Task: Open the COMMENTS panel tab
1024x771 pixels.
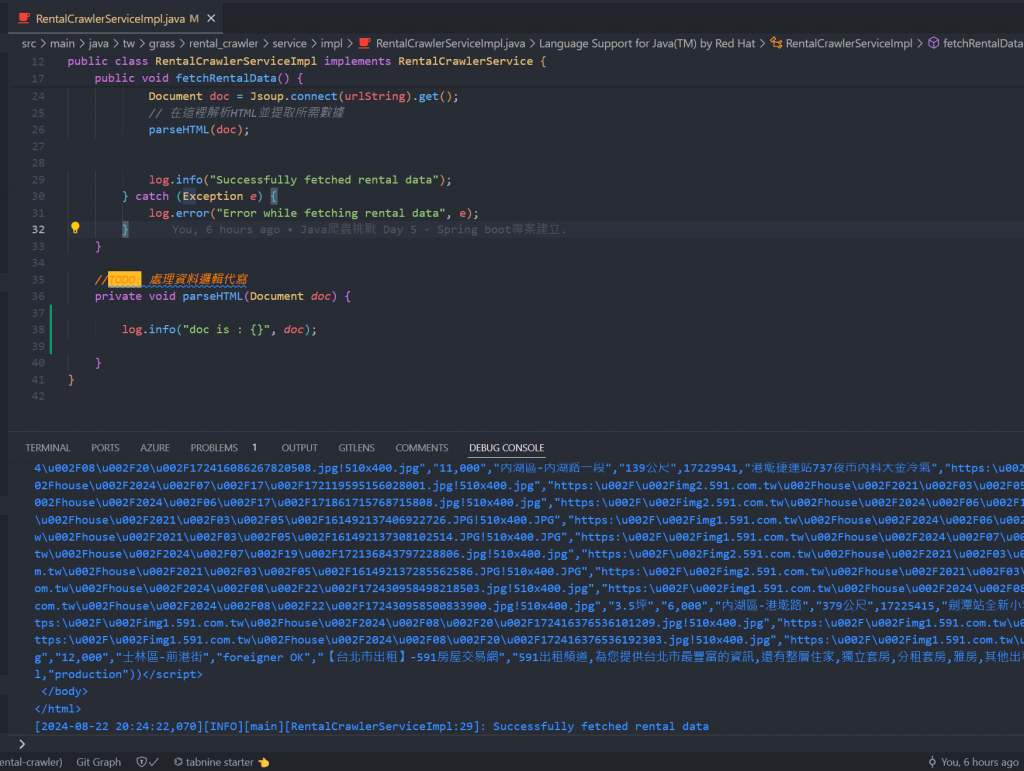Action: [422, 448]
